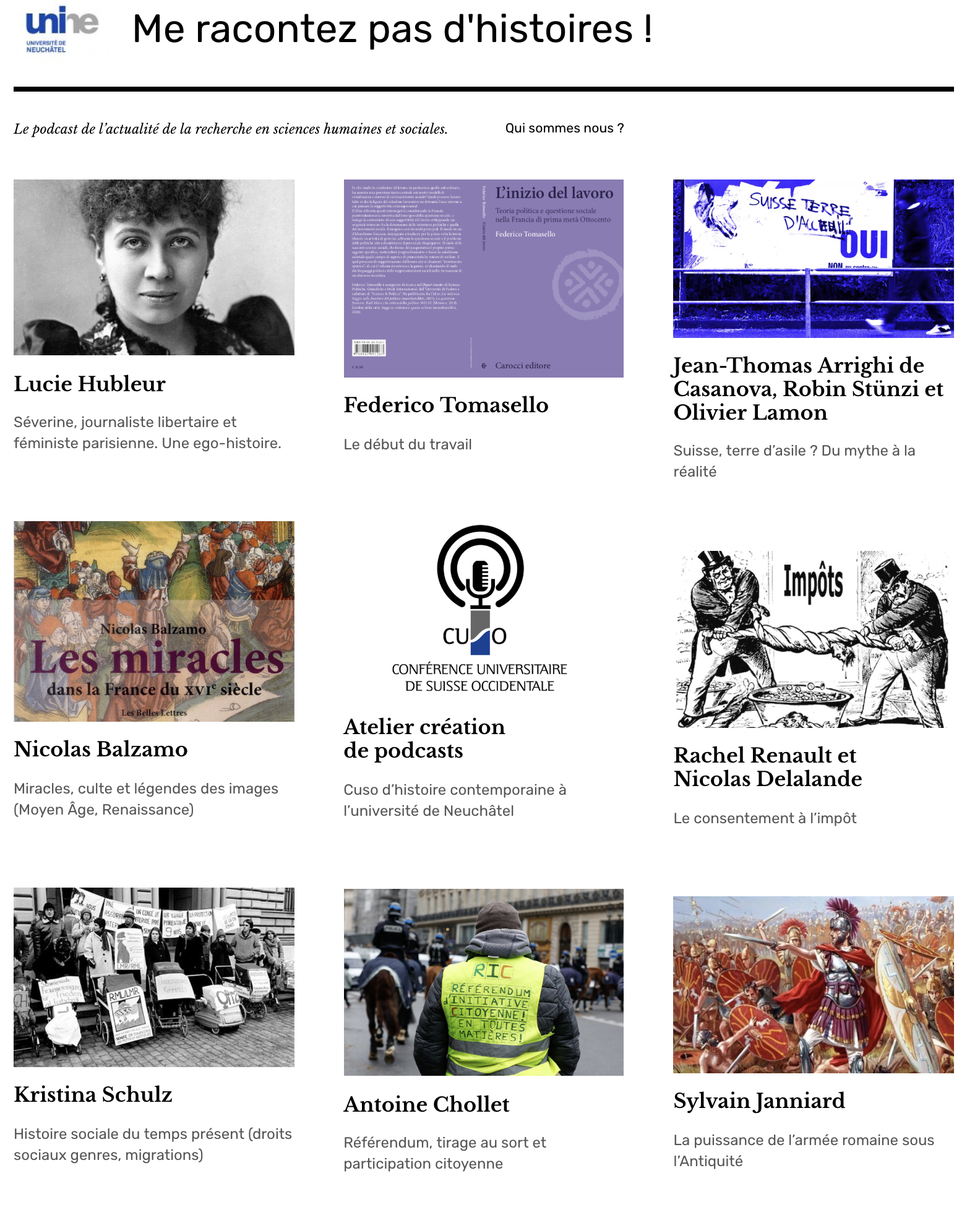Open Lucie Hubleur portrait photo
This screenshot has height=1207, width=980.
coord(154,267)
